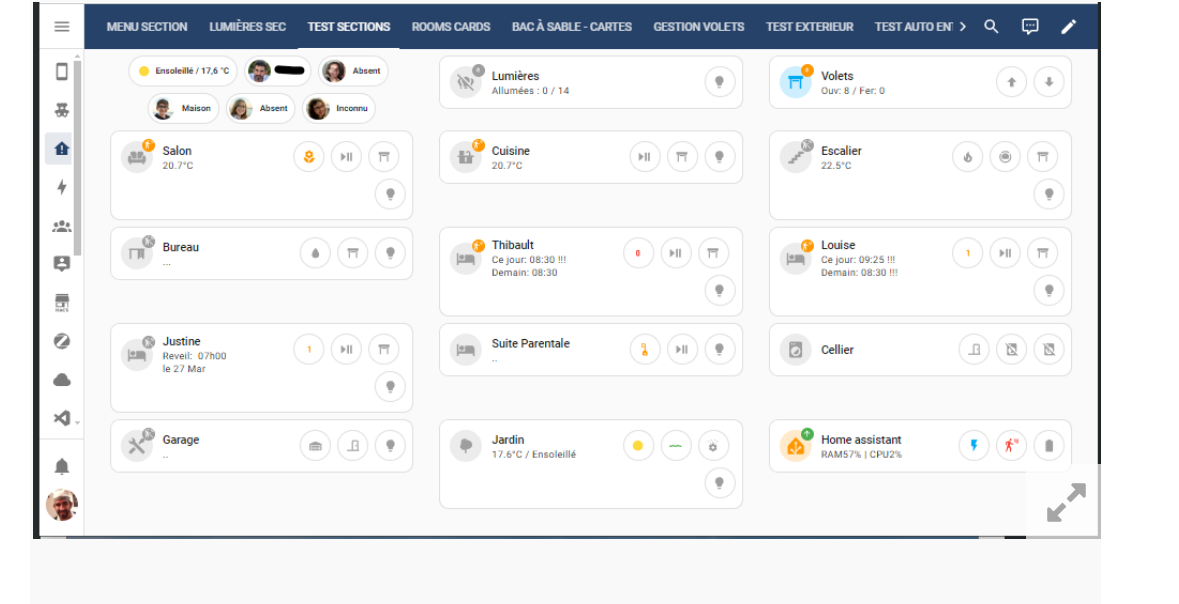Open the people group icon in sidebar
1179x604 pixels.
(x=62, y=226)
